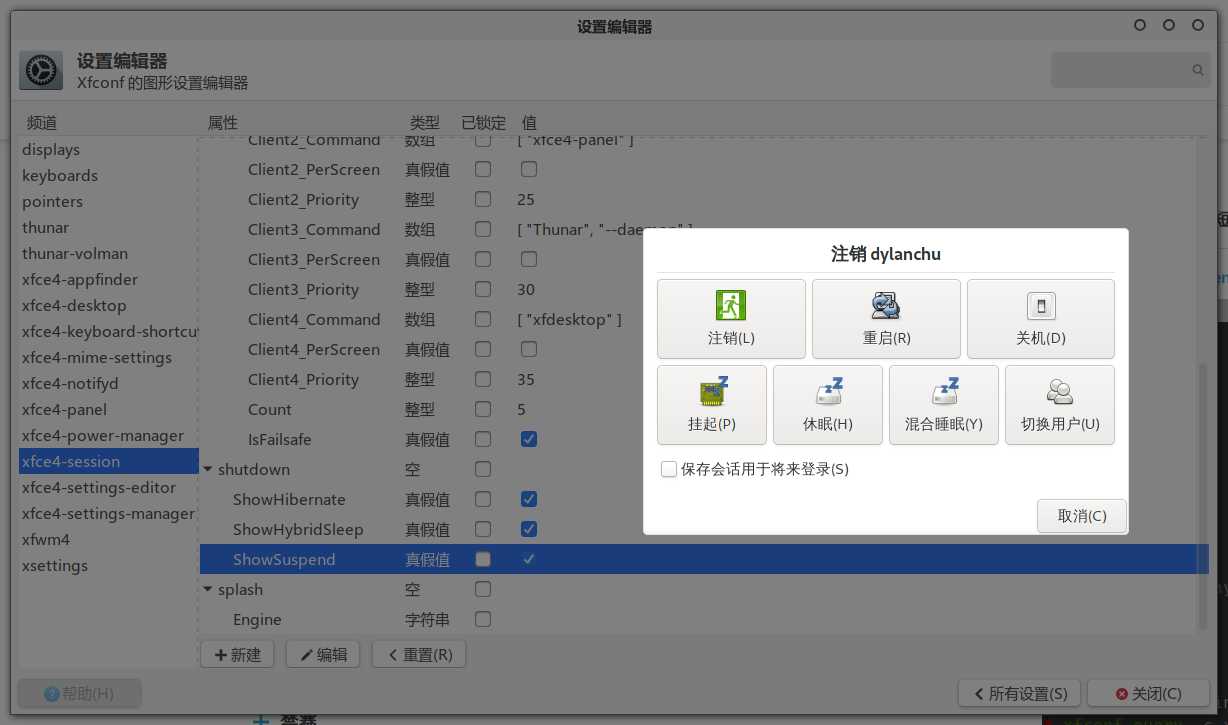
Task: Click the Client2_Priority value 25
Action: click(x=526, y=199)
